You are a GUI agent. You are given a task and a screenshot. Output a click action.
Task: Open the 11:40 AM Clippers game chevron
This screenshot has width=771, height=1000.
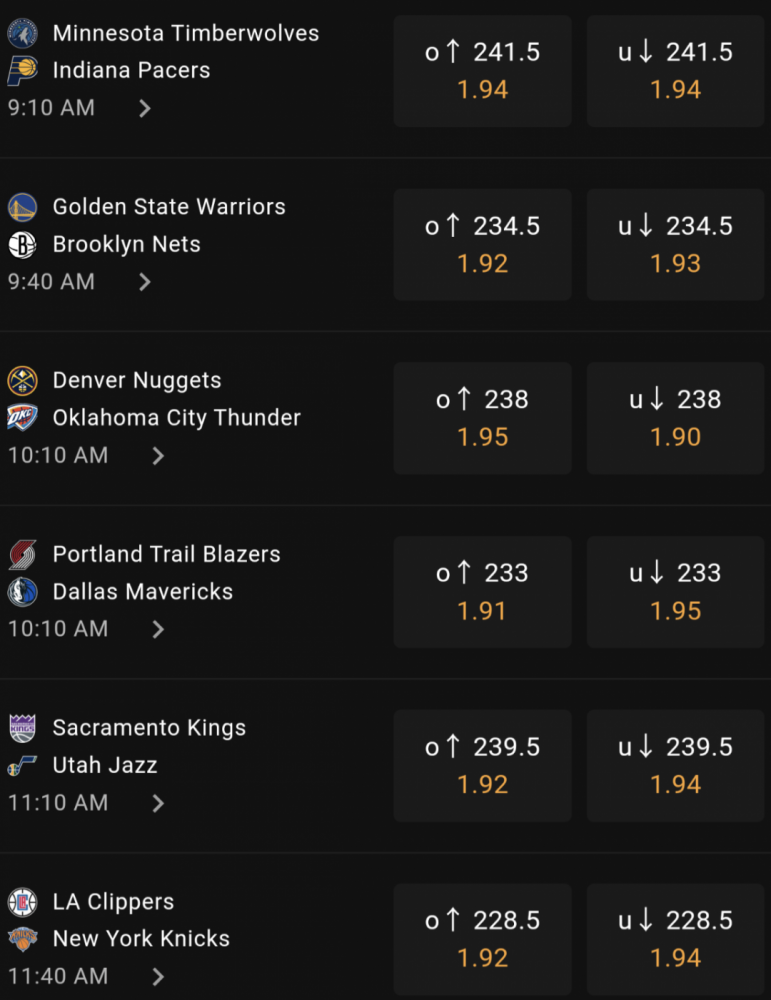158,976
